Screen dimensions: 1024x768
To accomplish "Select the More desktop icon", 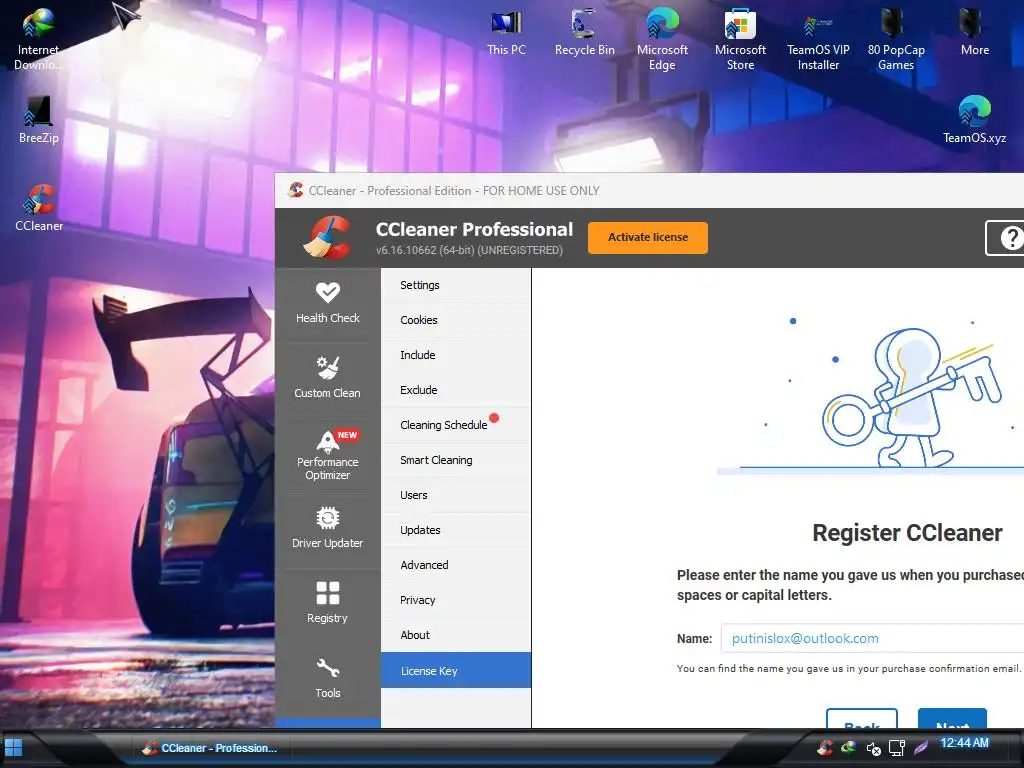I will [974, 33].
